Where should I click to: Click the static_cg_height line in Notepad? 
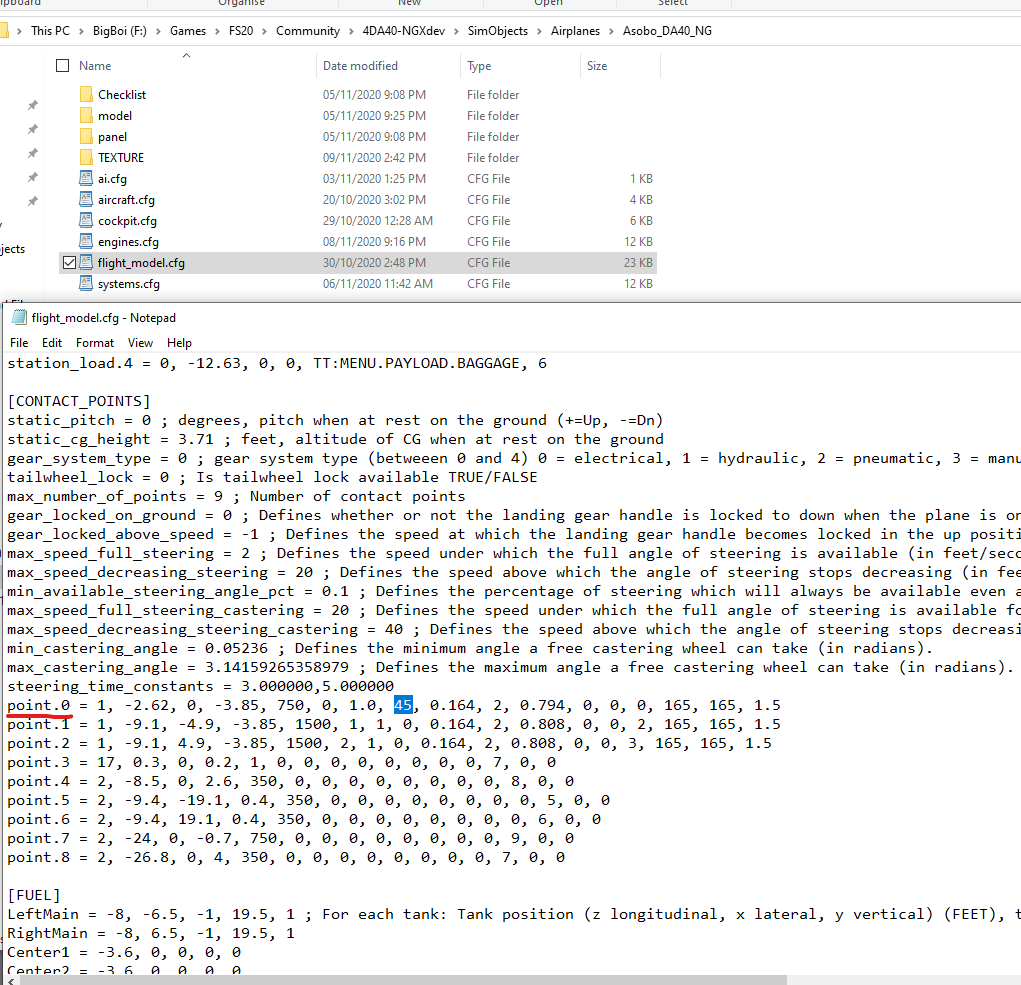[335, 439]
